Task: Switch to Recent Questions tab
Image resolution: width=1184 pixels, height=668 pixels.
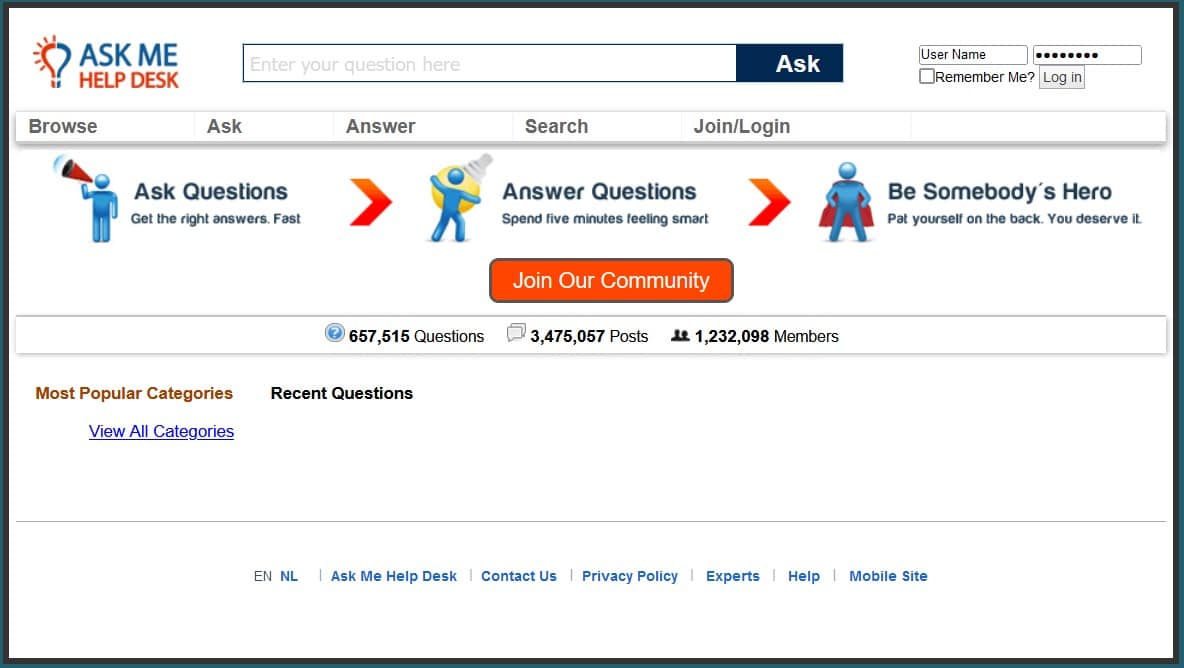Action: coord(341,393)
